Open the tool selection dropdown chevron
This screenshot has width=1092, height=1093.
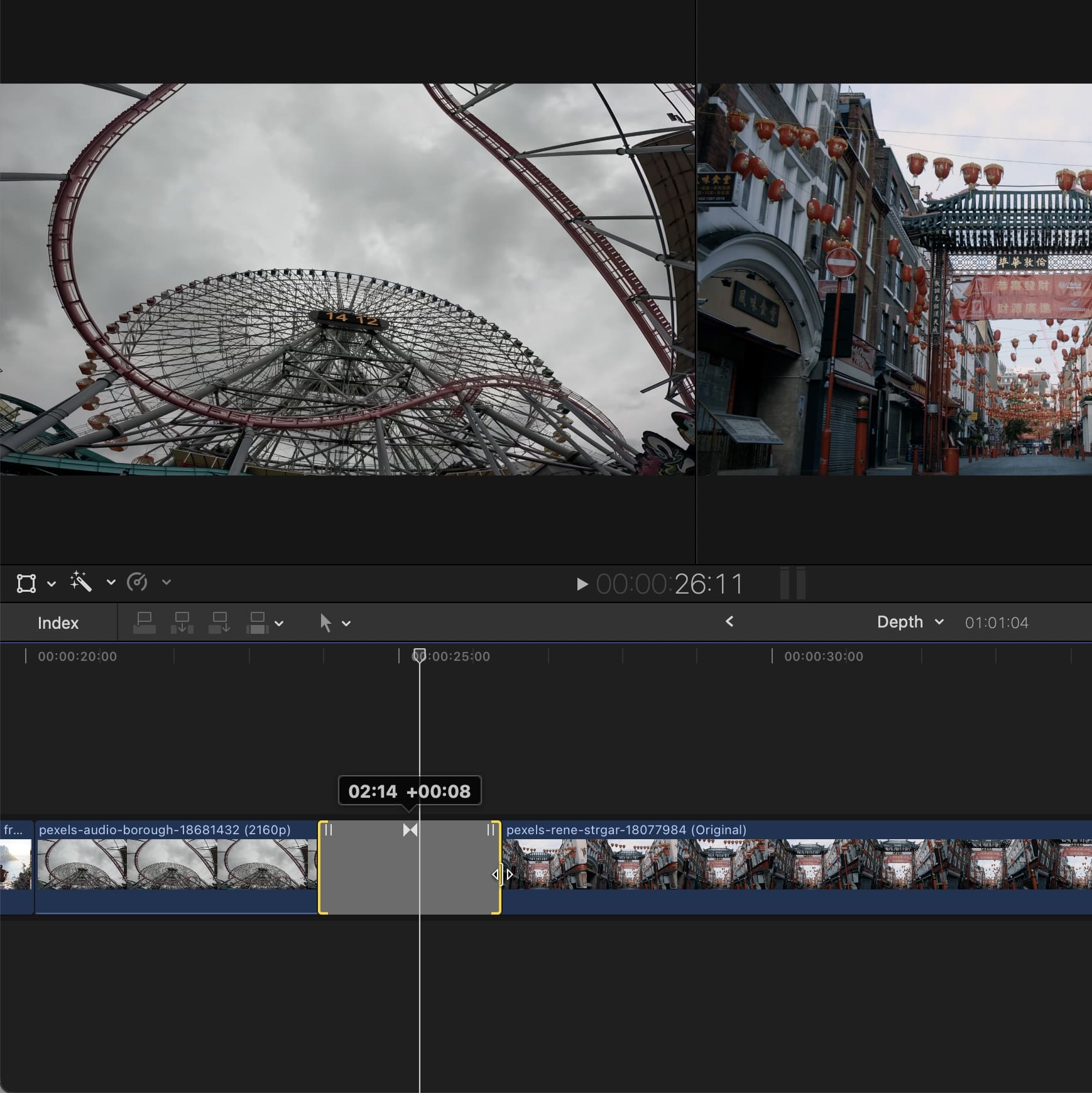tap(346, 624)
